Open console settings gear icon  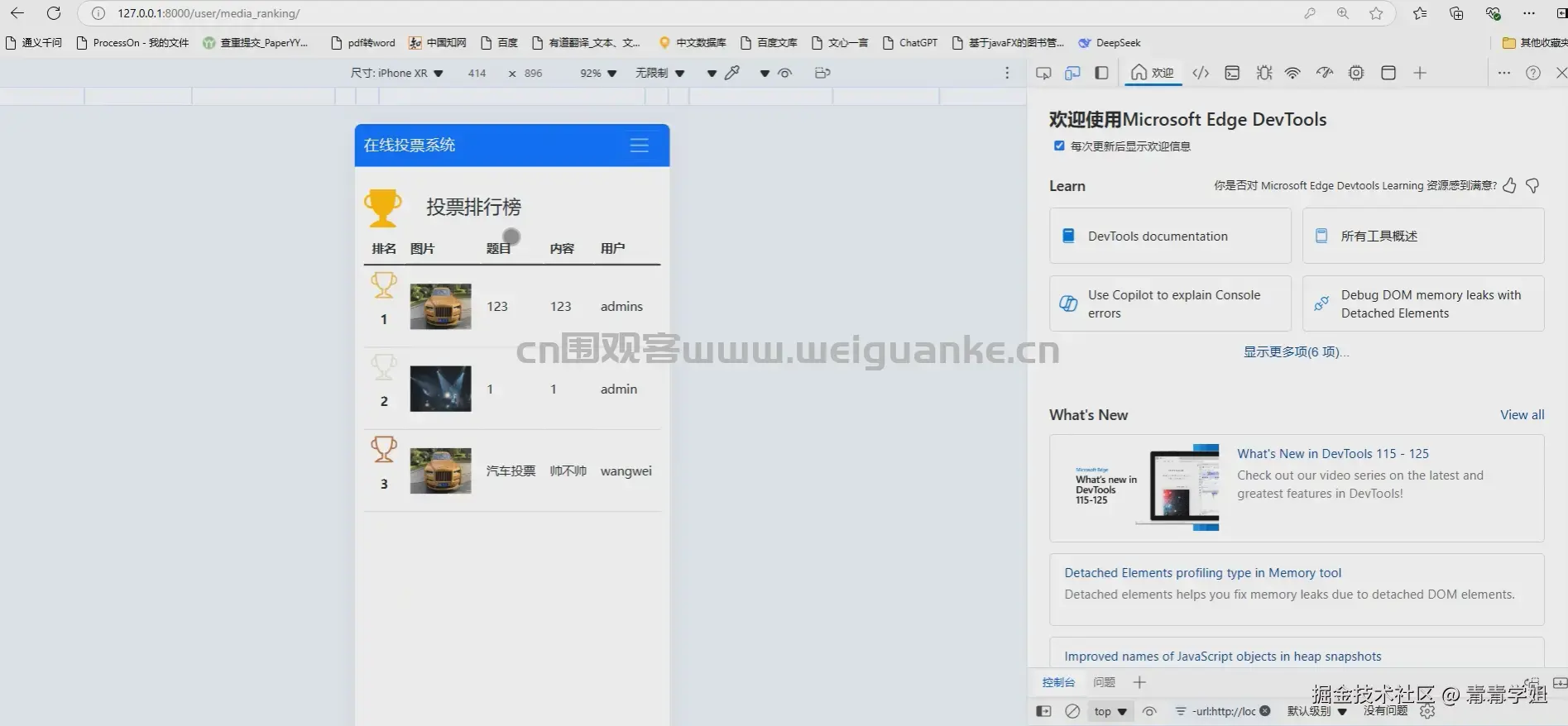pyautogui.click(x=1427, y=711)
